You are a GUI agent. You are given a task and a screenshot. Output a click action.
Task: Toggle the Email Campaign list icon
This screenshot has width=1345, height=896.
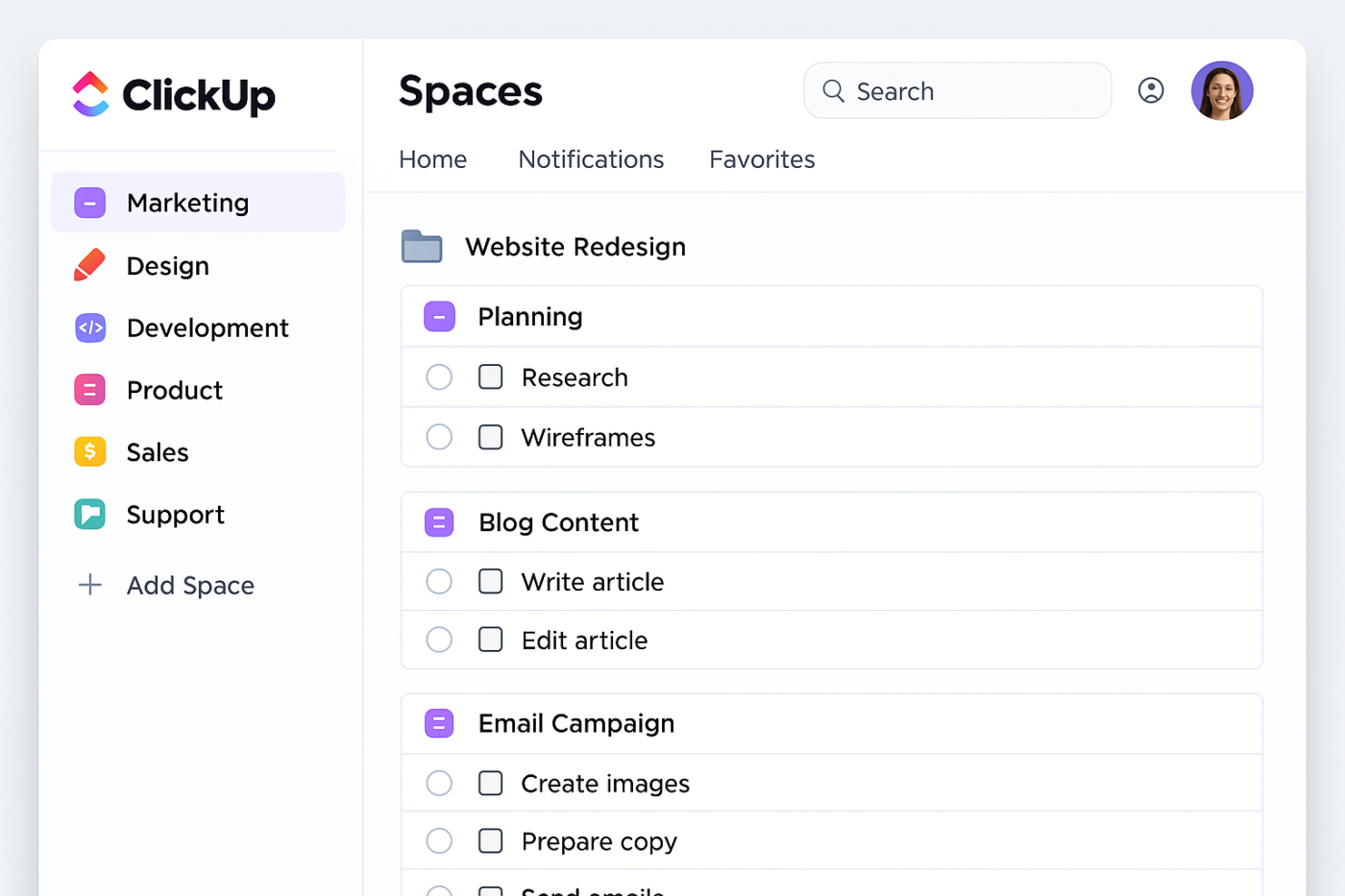(439, 723)
